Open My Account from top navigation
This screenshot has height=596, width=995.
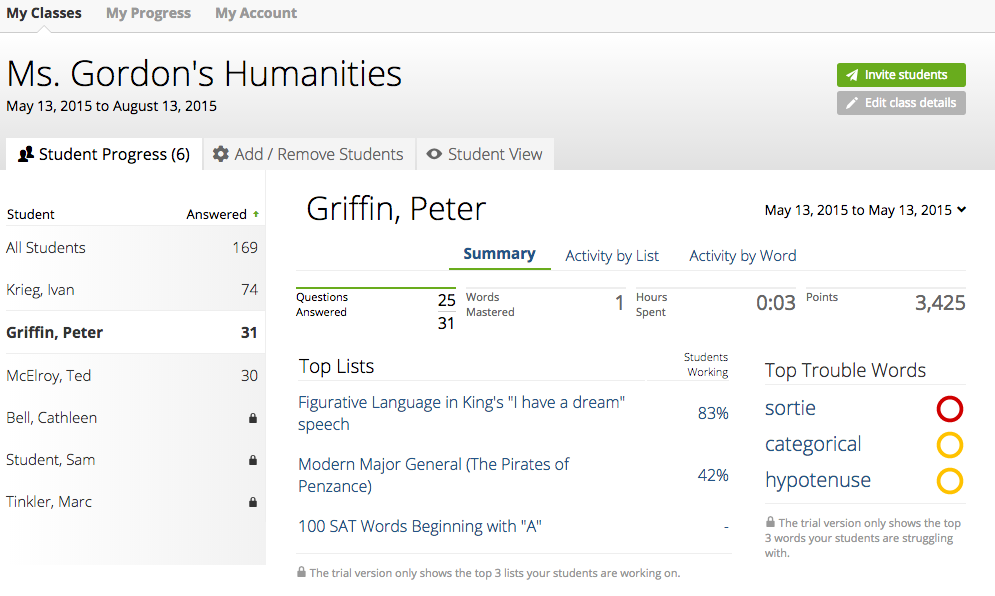256,13
